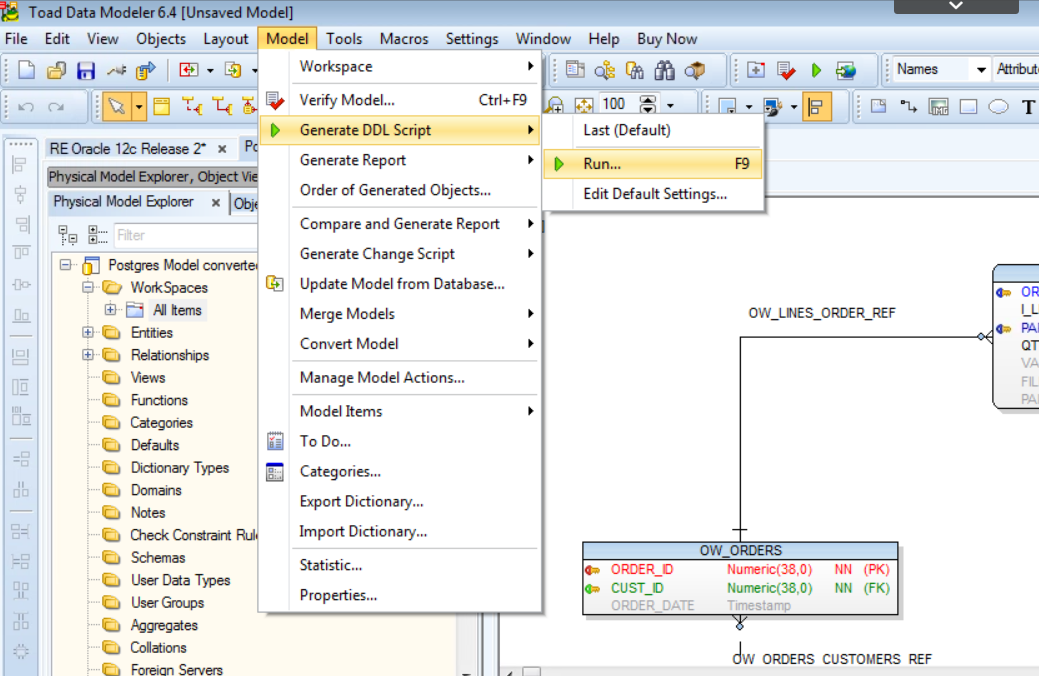Click the CUST_ID attribute in OW_ORDERS
Image resolution: width=1039 pixels, height=676 pixels.
[x=637, y=588]
